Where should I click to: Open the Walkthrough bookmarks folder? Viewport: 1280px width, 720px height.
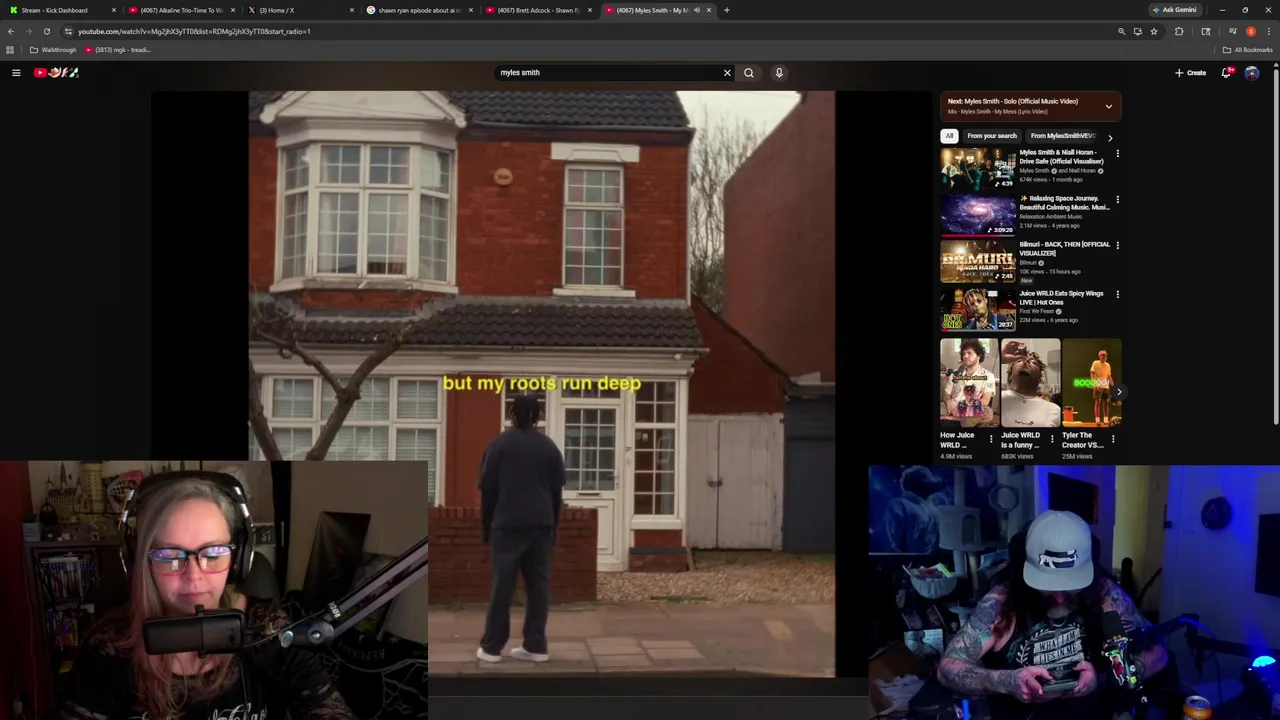point(53,50)
